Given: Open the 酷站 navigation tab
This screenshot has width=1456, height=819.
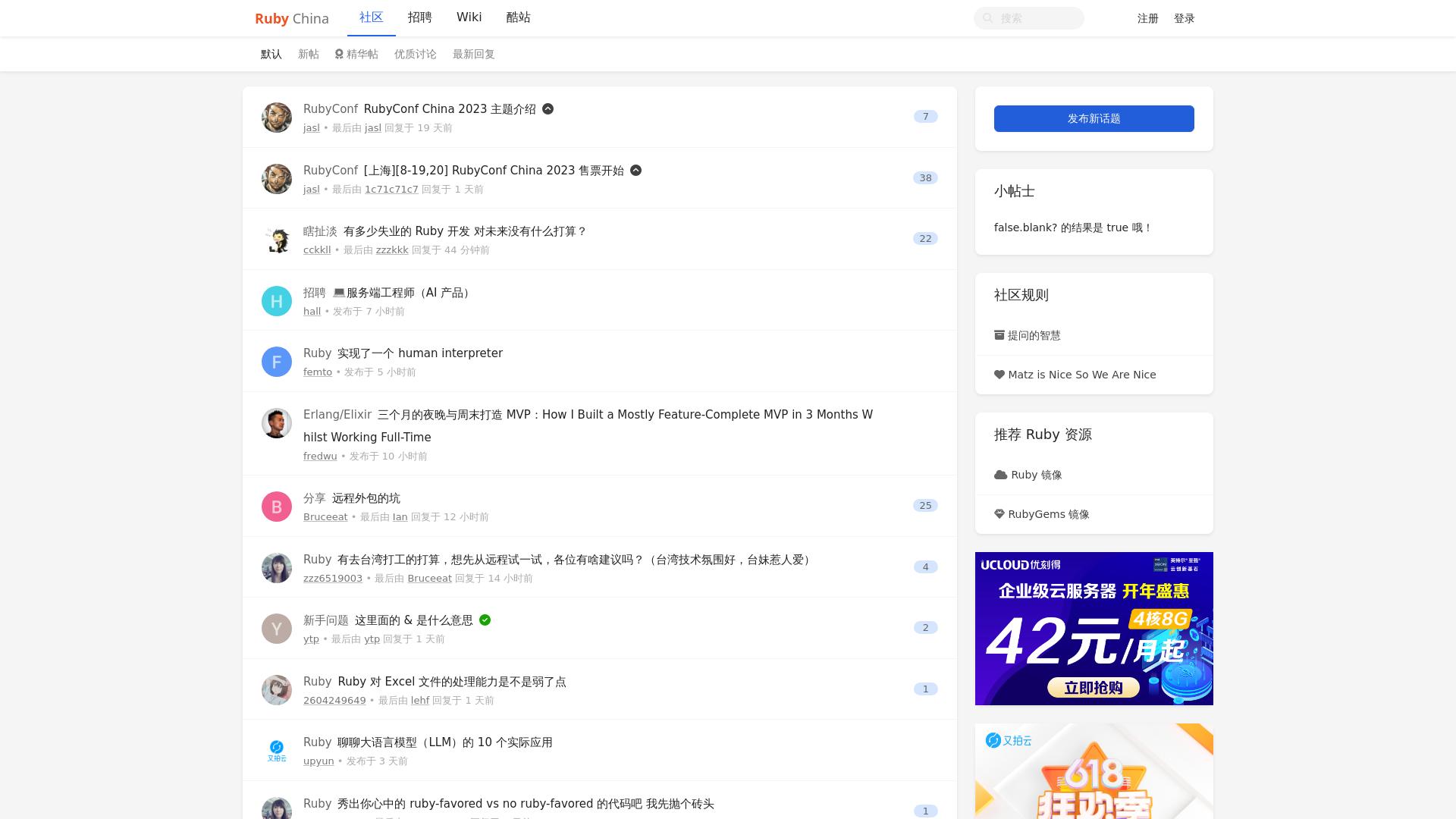Looking at the screenshot, I should 518,17.
